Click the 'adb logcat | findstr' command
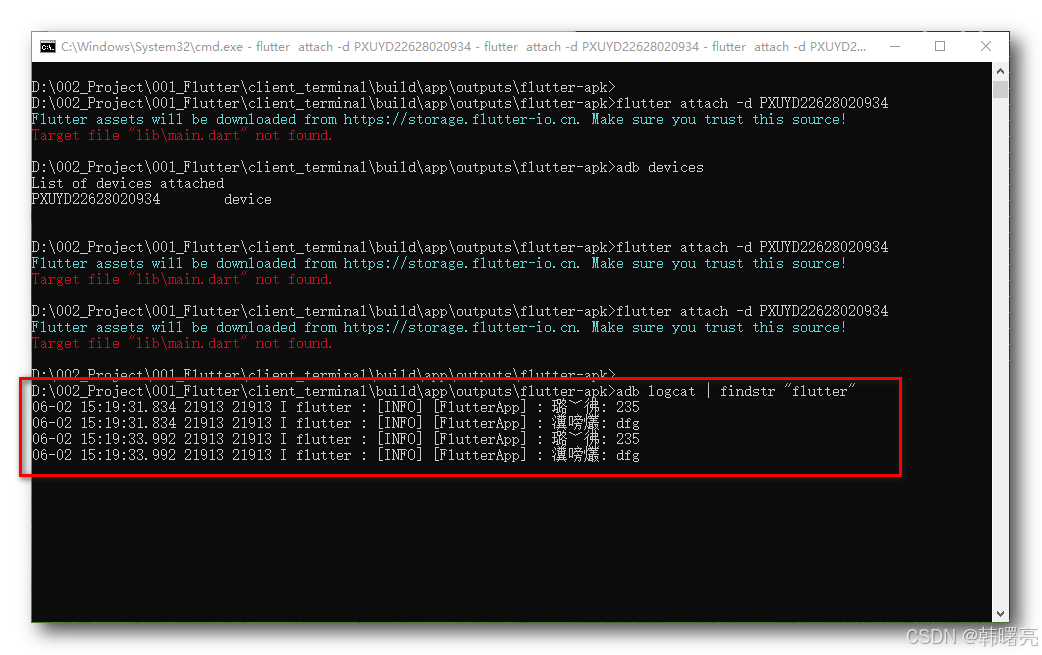This screenshot has width=1042, height=655. point(736,391)
